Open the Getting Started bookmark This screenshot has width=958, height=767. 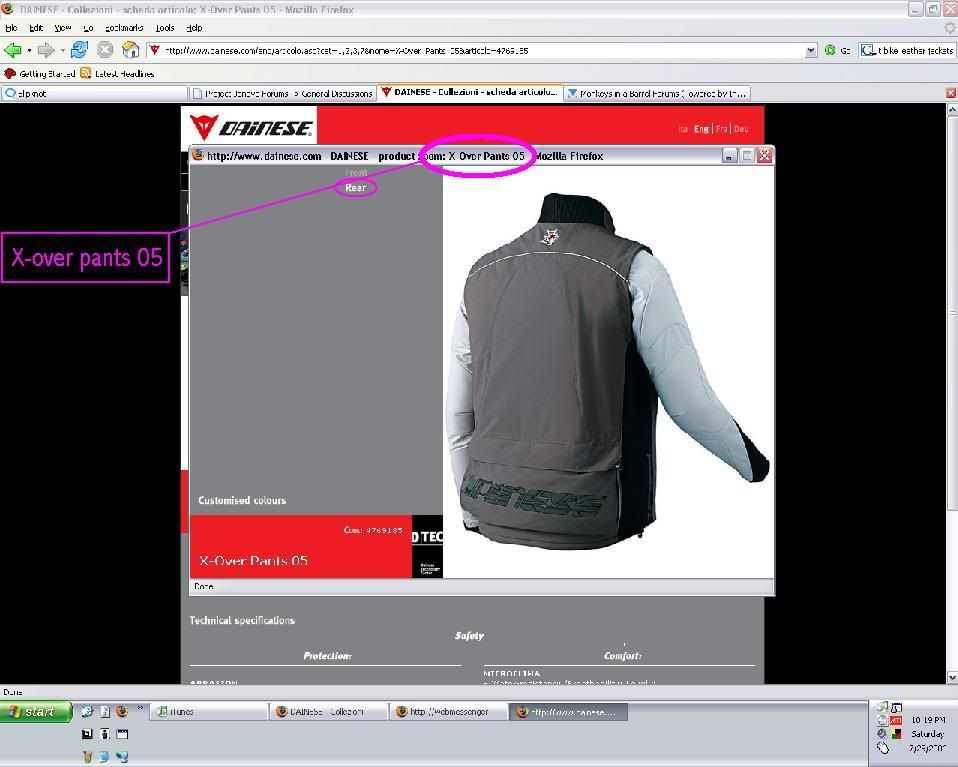click(x=40, y=73)
